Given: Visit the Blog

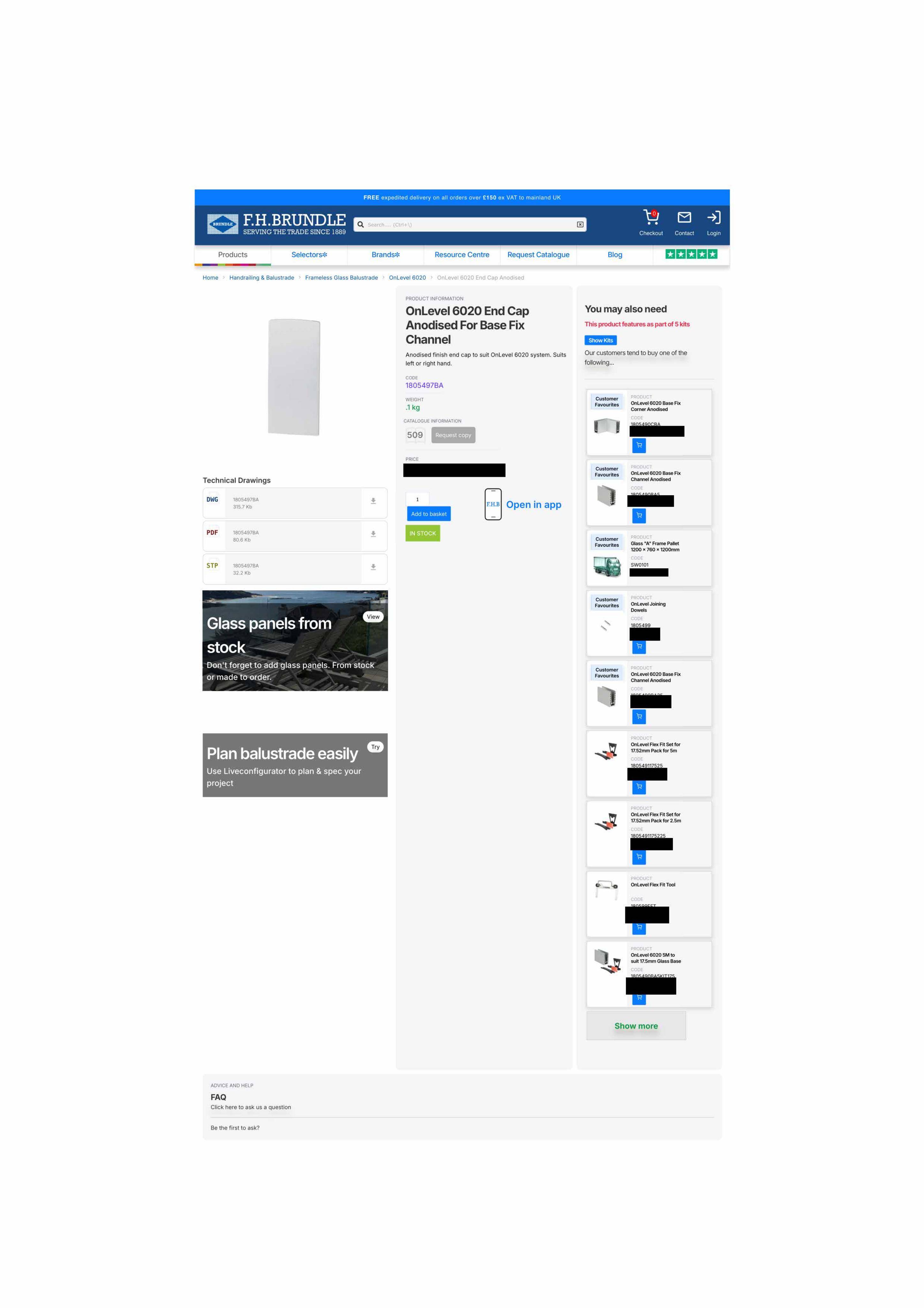Looking at the screenshot, I should [x=614, y=255].
